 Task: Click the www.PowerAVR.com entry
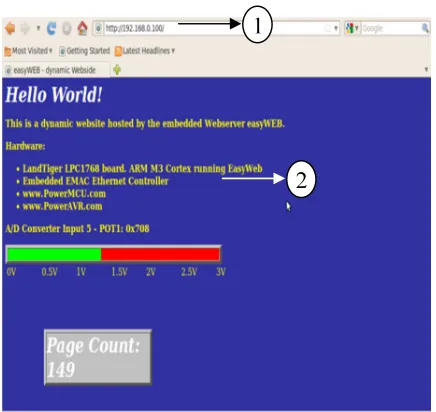[x=62, y=206]
